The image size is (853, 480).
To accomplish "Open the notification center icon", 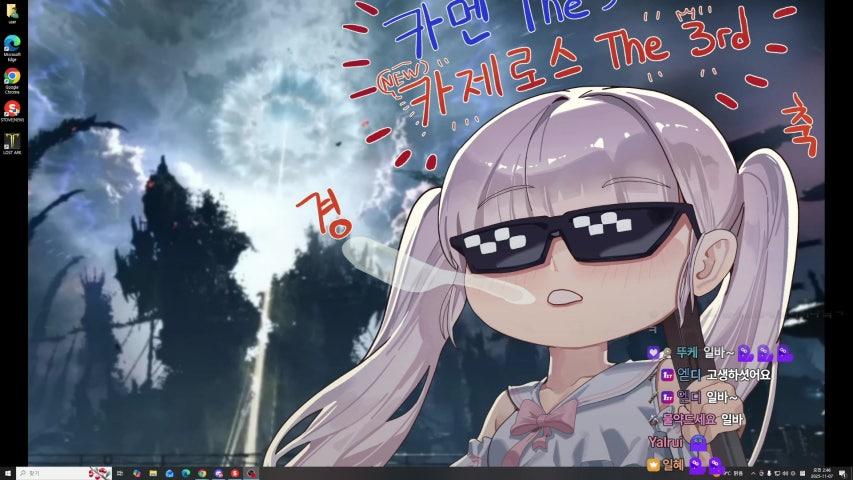I will coord(842,473).
